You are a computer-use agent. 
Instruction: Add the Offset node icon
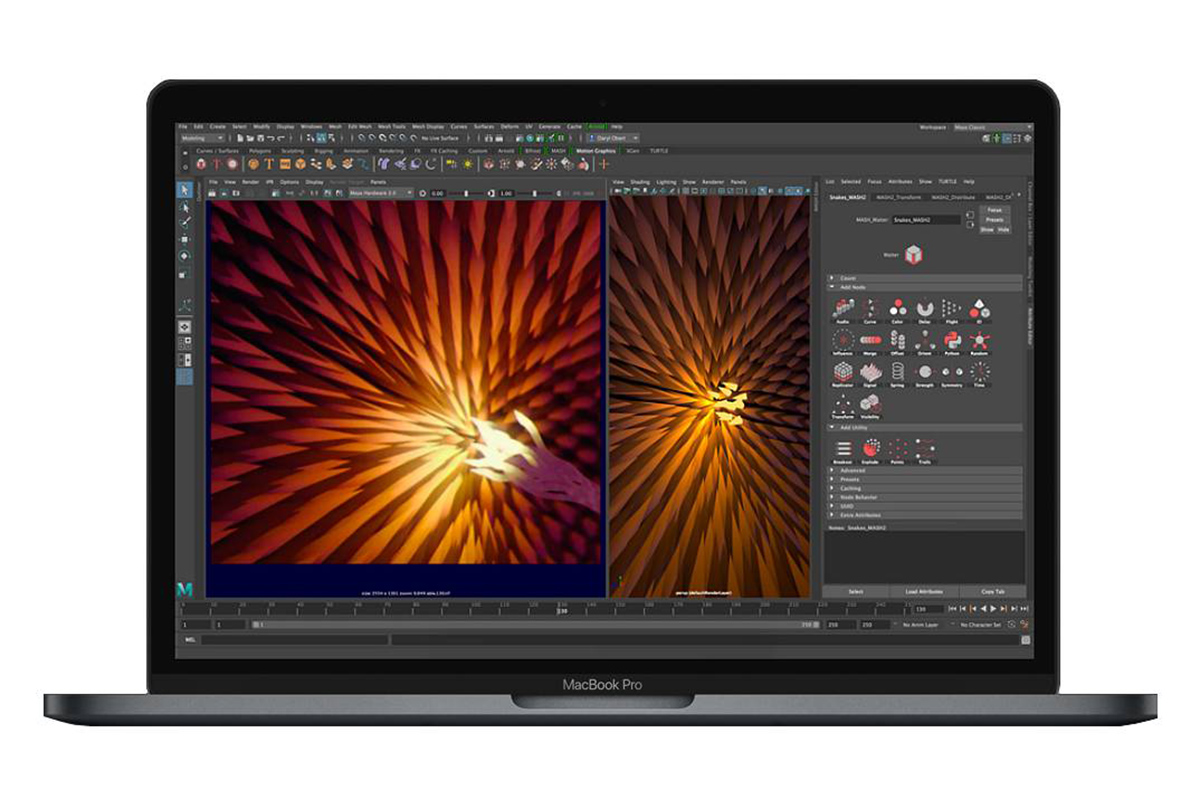(x=897, y=340)
